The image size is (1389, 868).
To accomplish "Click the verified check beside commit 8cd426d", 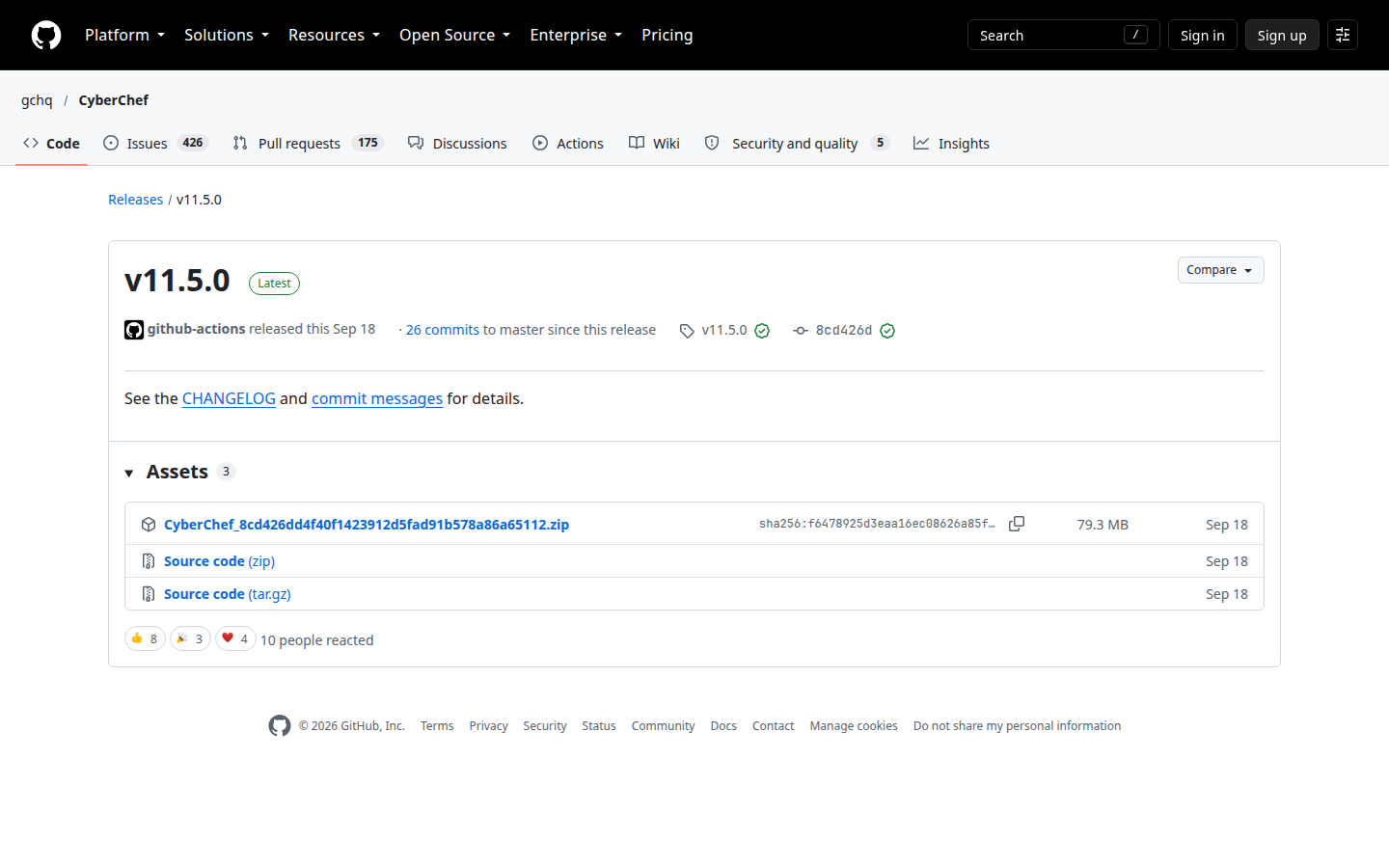I will click(887, 331).
